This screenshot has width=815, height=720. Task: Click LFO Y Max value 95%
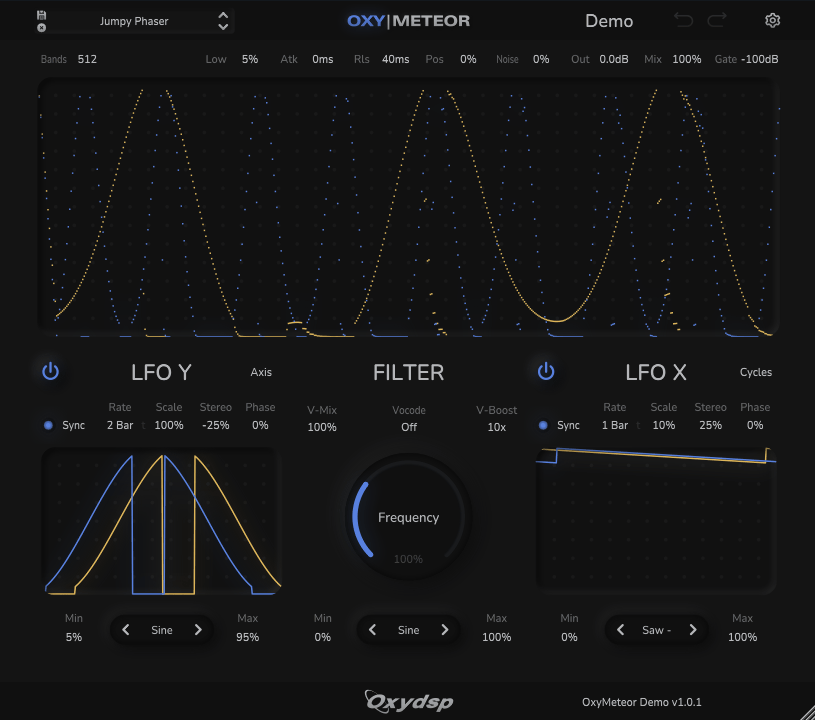[247, 637]
